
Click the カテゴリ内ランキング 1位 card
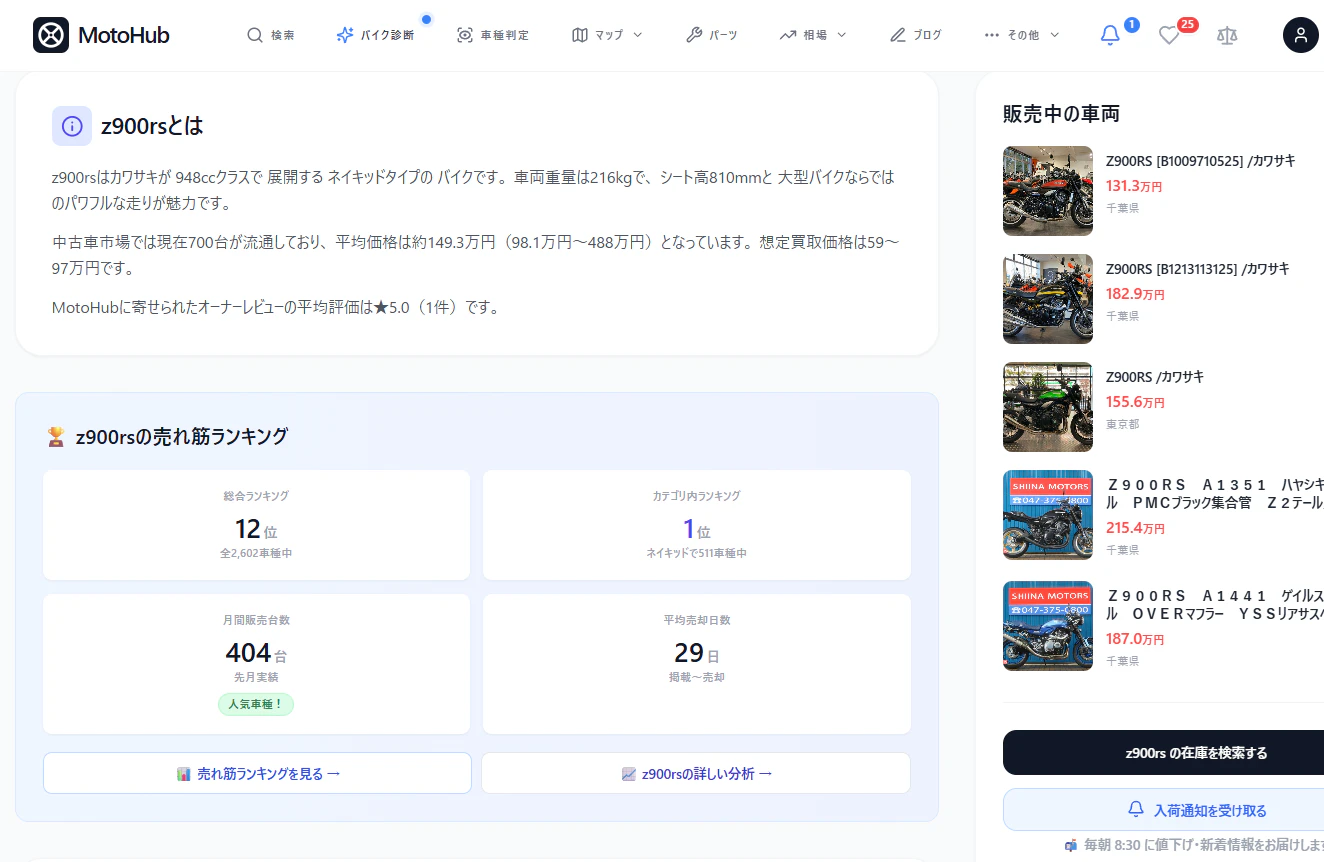(697, 525)
